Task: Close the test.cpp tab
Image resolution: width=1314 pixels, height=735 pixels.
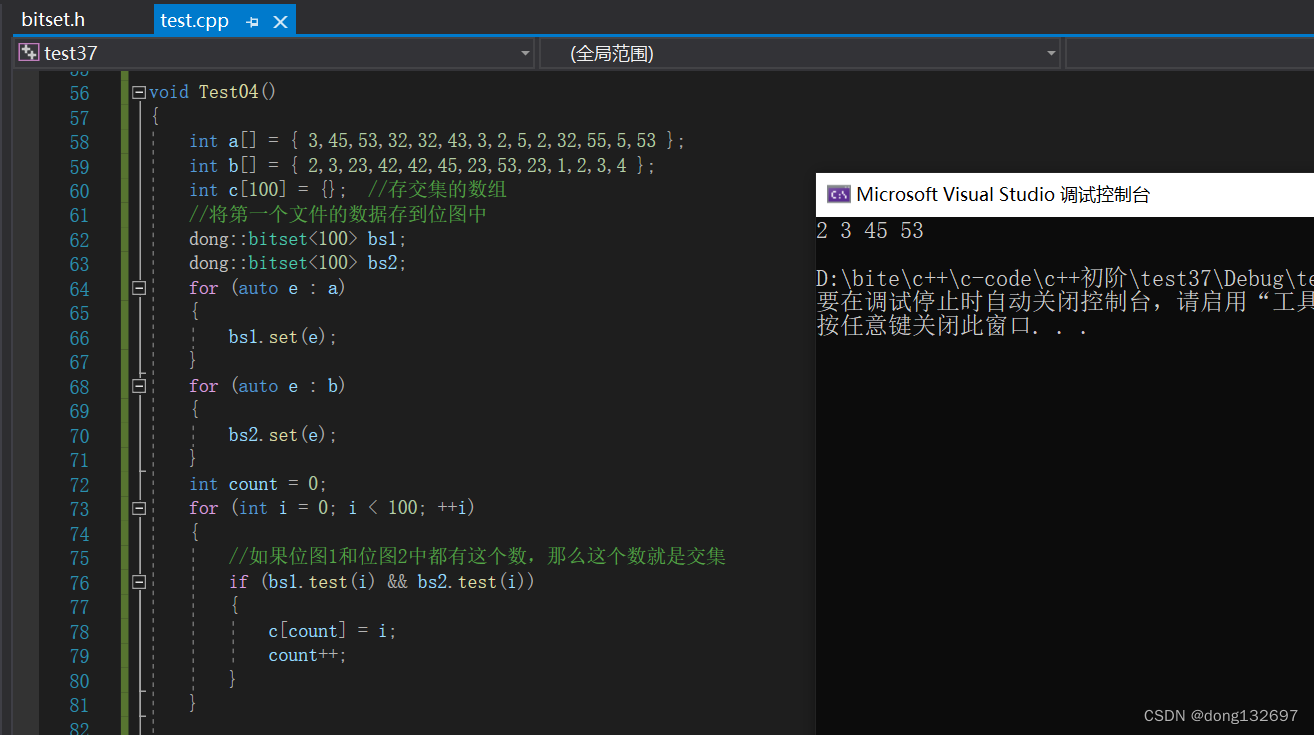Action: (280, 21)
